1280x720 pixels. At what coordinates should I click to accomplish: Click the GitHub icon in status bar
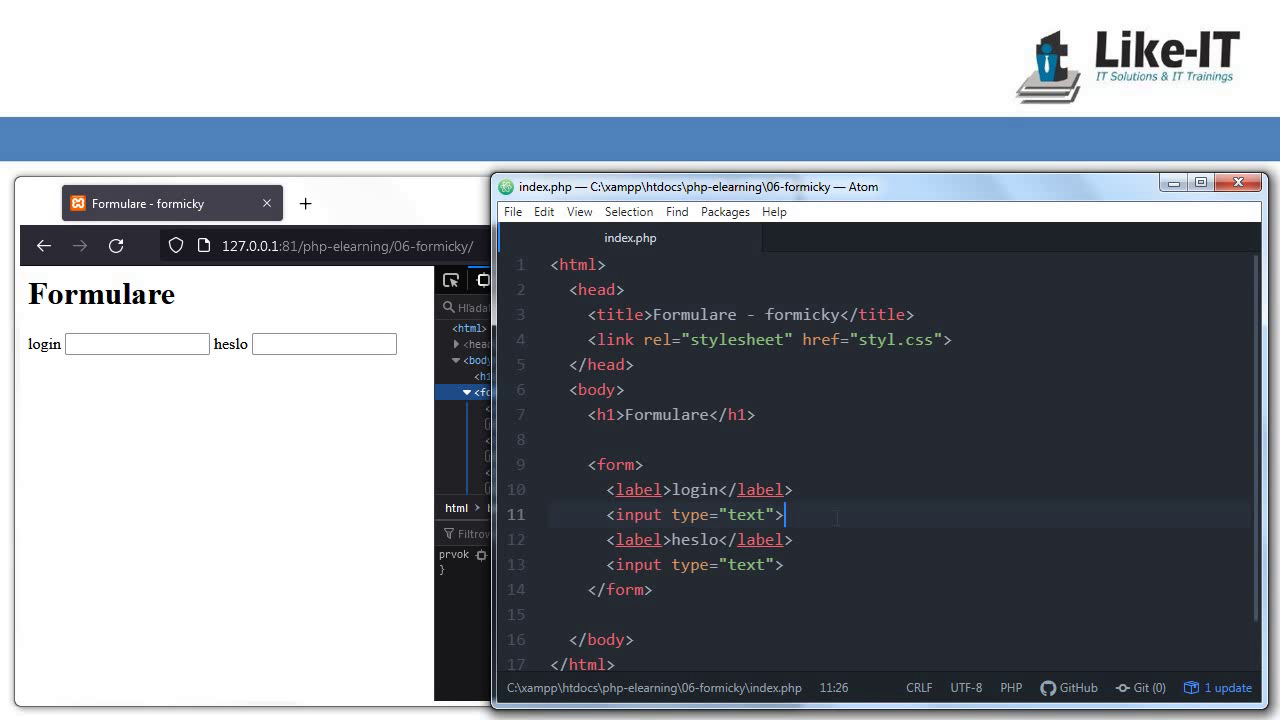tap(1048, 688)
